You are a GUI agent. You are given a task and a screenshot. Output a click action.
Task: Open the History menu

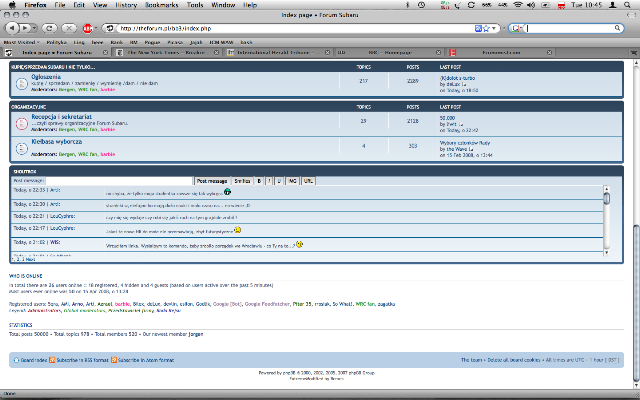[126, 5]
